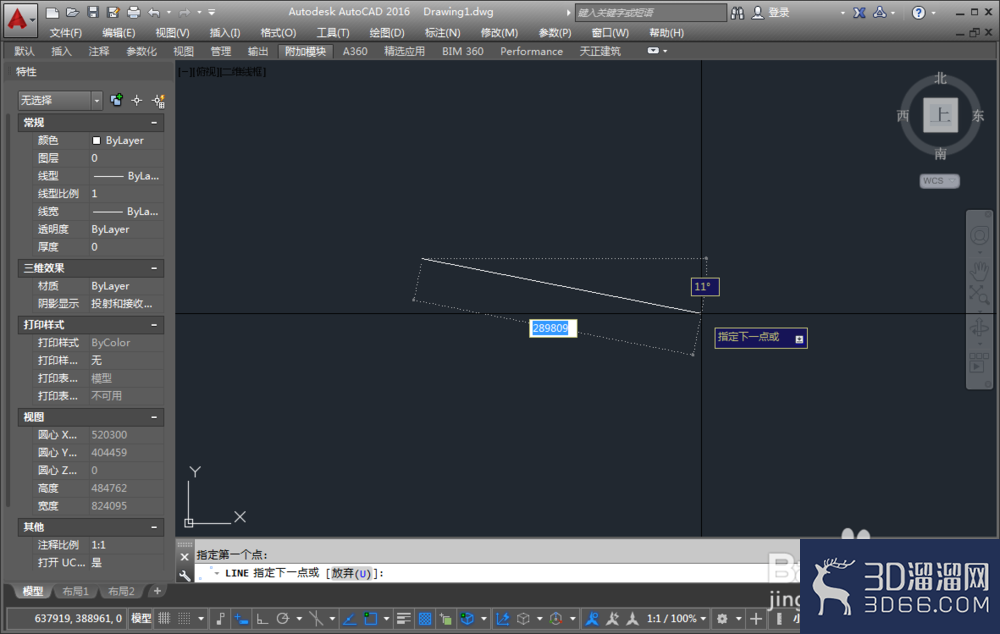Click the Zoom Extents icon on navigation bar
Viewport: 1000px width, 634px height.
979,295
